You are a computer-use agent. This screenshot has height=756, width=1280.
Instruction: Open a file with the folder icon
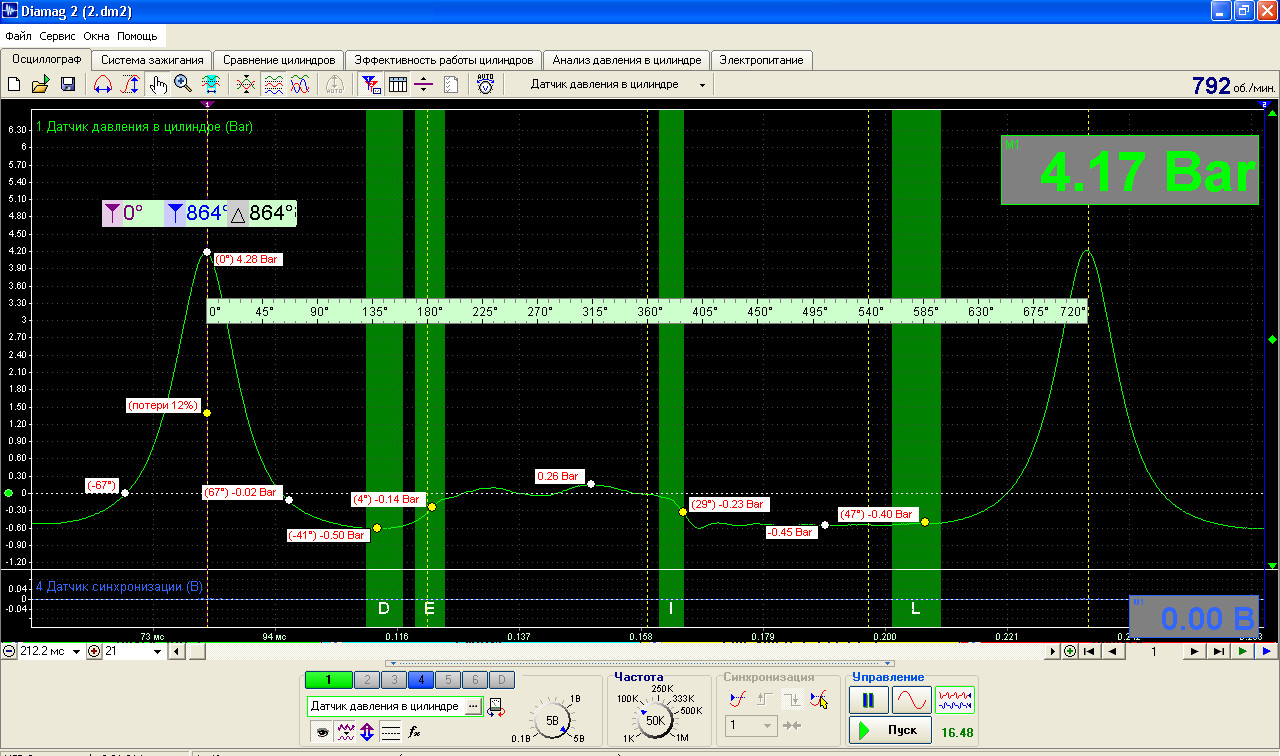pos(40,85)
